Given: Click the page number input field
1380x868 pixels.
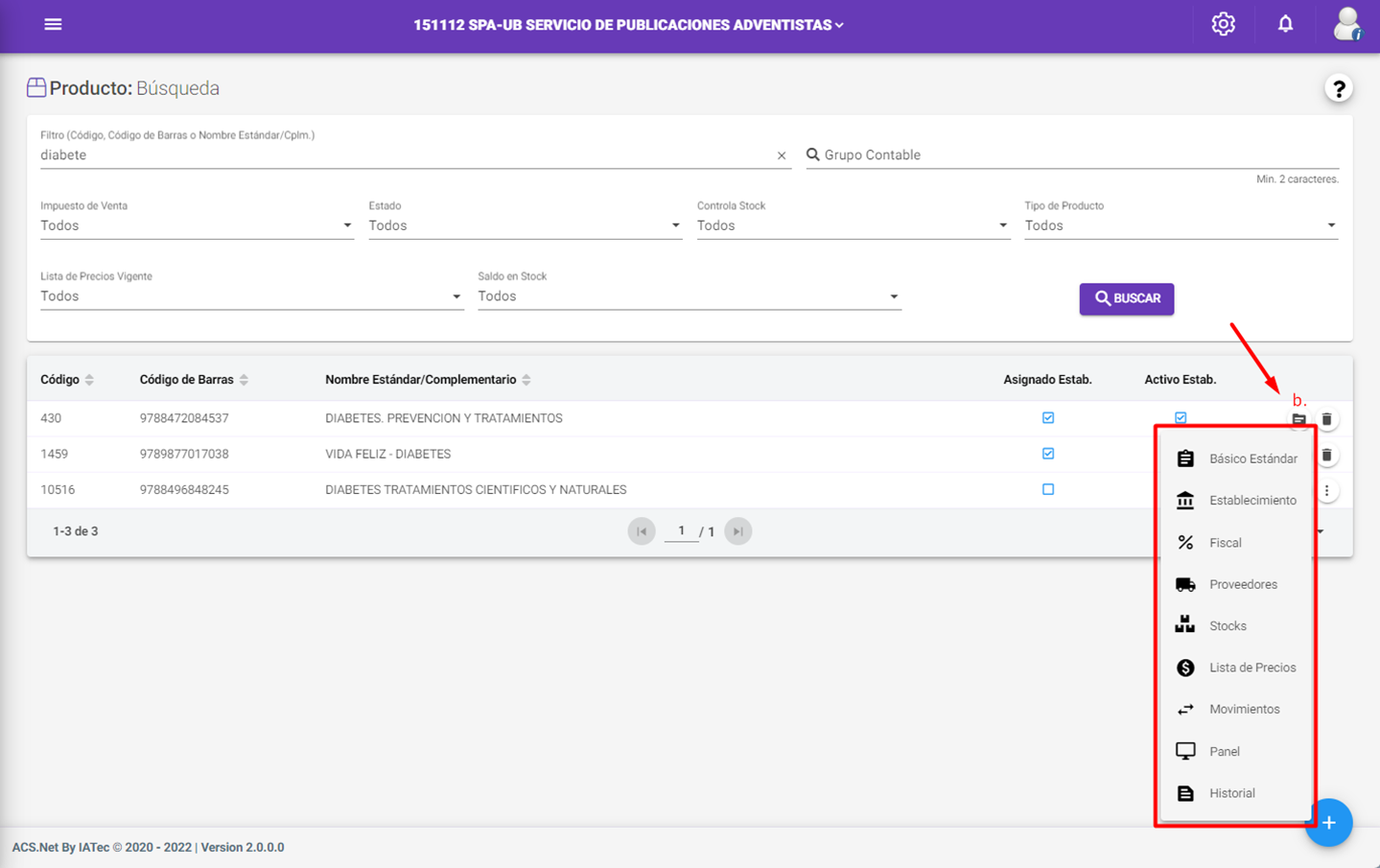Looking at the screenshot, I should (682, 531).
